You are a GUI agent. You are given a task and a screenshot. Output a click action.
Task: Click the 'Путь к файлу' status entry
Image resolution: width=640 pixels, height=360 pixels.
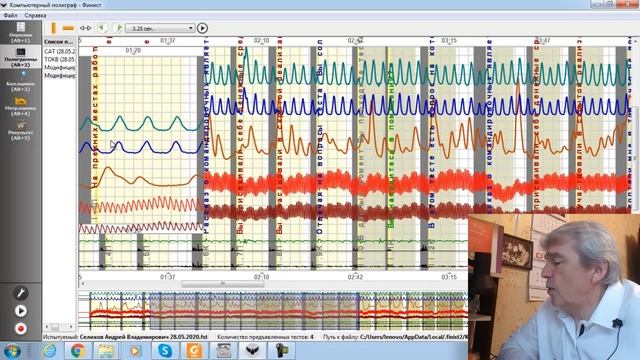click(x=395, y=337)
